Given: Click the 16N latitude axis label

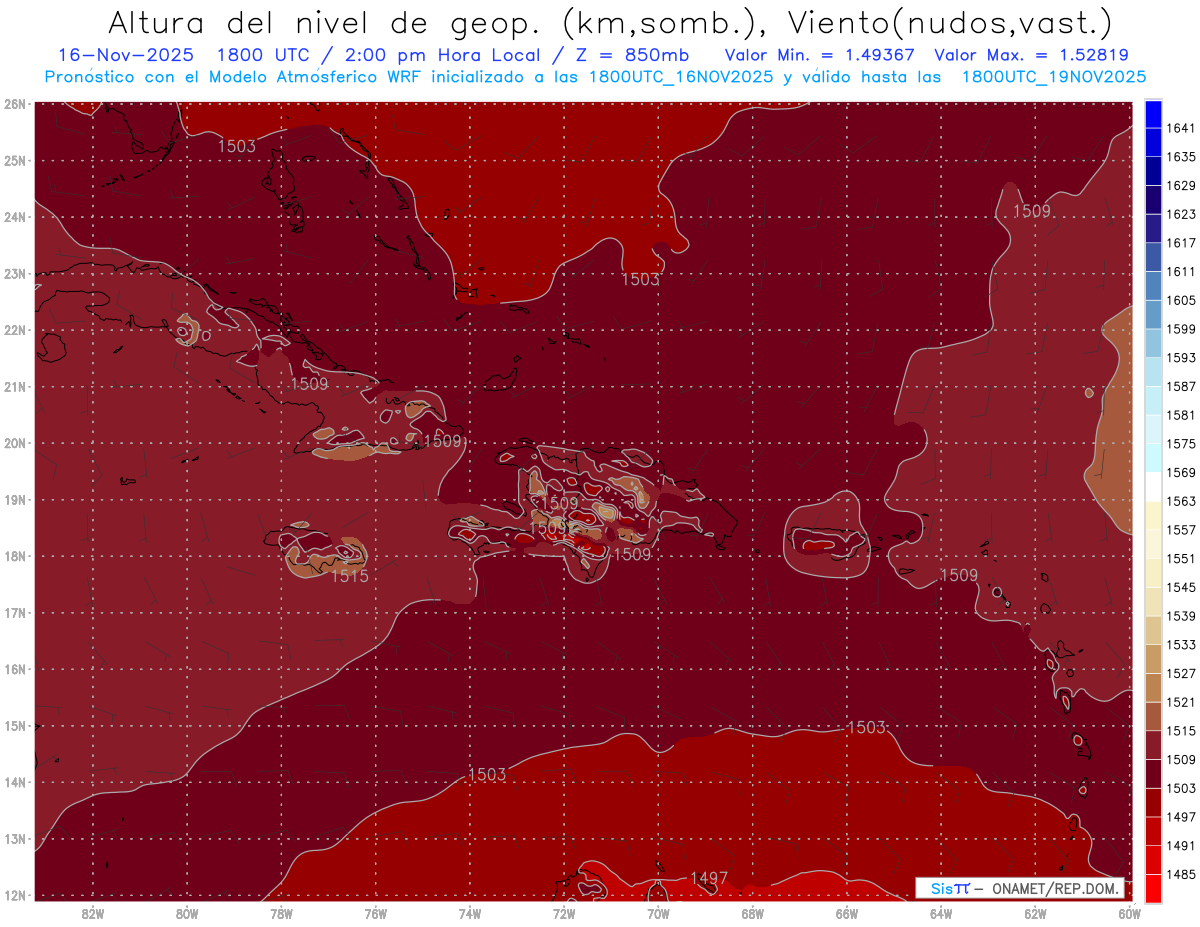Looking at the screenshot, I should point(15,669).
